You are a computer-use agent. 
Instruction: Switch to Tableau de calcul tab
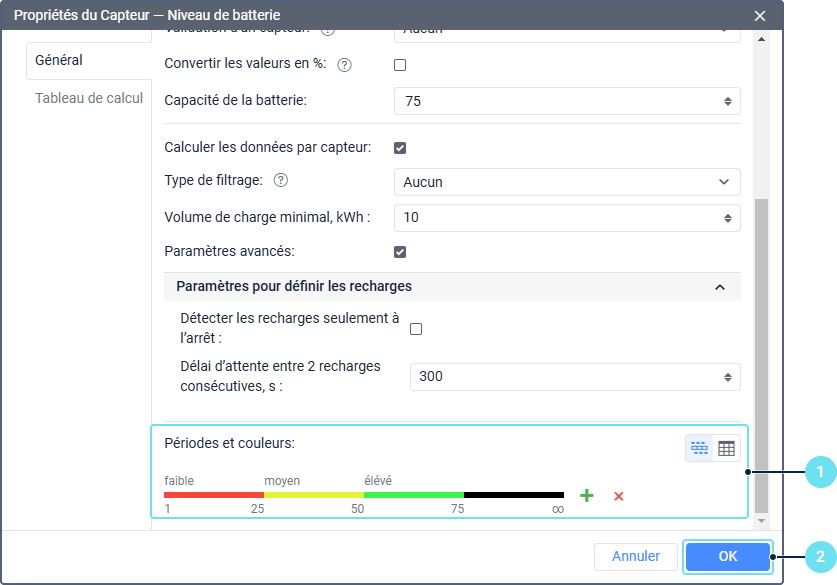89,99
